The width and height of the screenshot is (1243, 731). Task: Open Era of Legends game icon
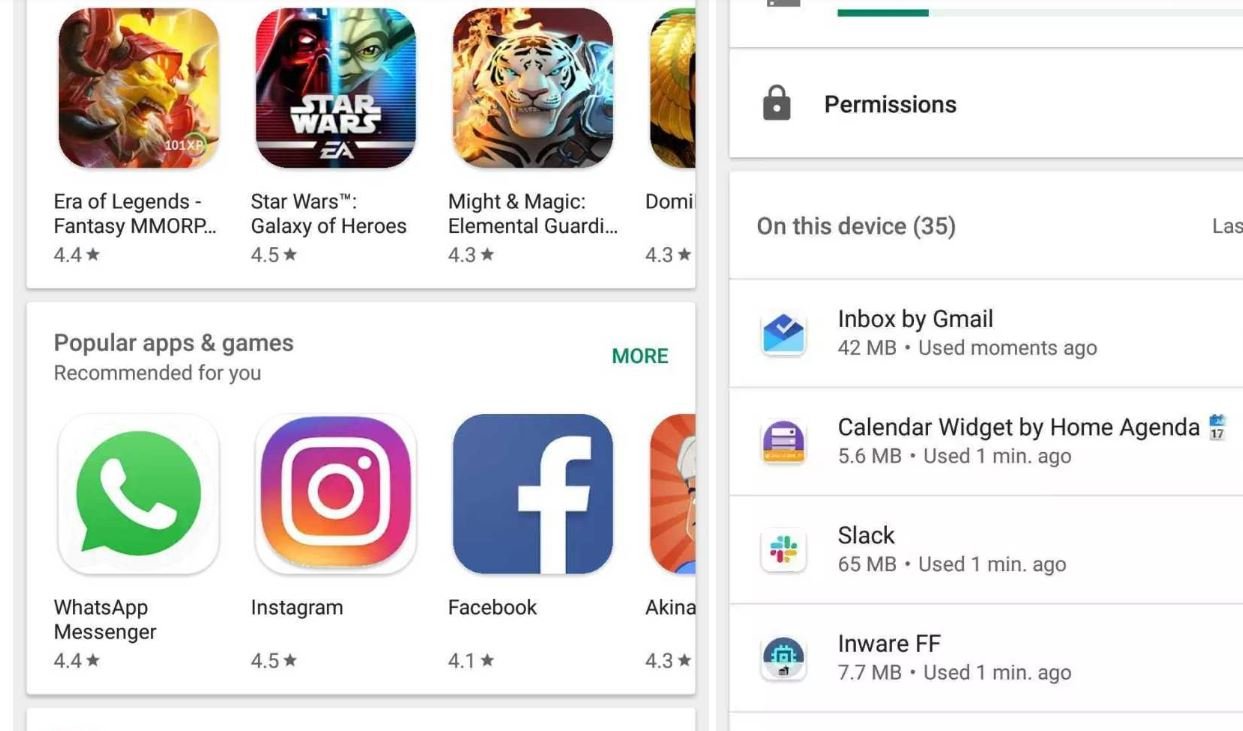point(138,88)
